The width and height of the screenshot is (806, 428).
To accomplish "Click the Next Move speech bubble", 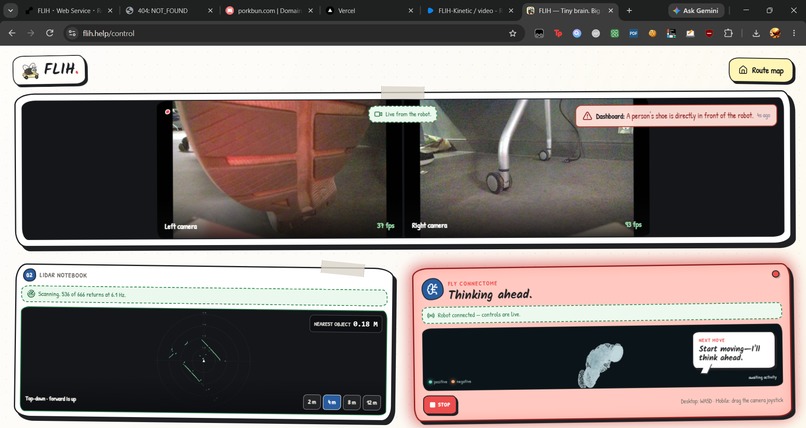I will [734, 351].
